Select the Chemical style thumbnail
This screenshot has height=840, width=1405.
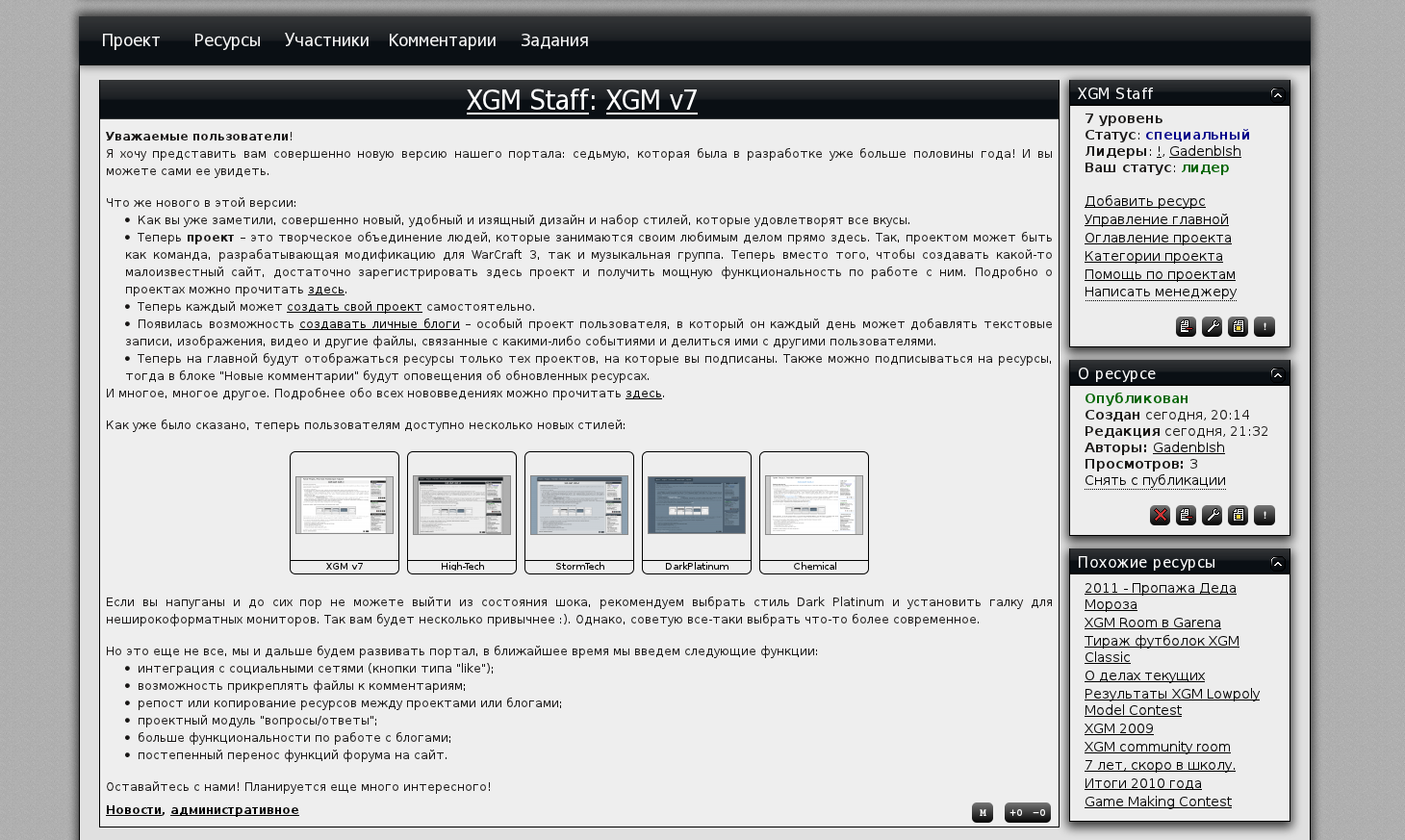click(x=814, y=513)
